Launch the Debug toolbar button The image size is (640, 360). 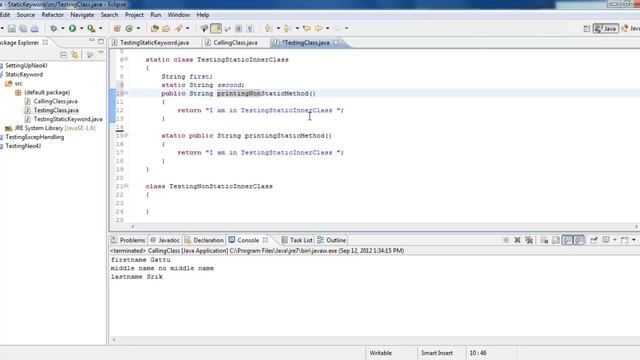coord(53,28)
